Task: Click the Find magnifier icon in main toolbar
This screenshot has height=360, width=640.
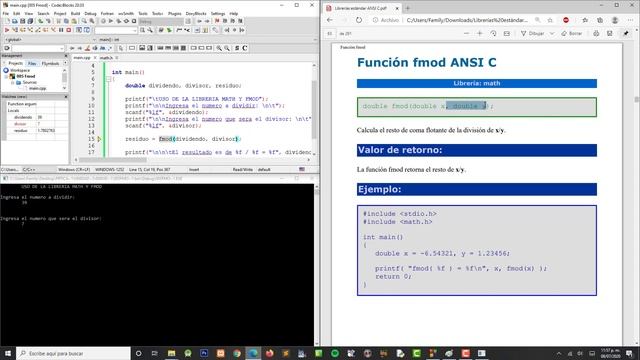Action: [84, 21]
